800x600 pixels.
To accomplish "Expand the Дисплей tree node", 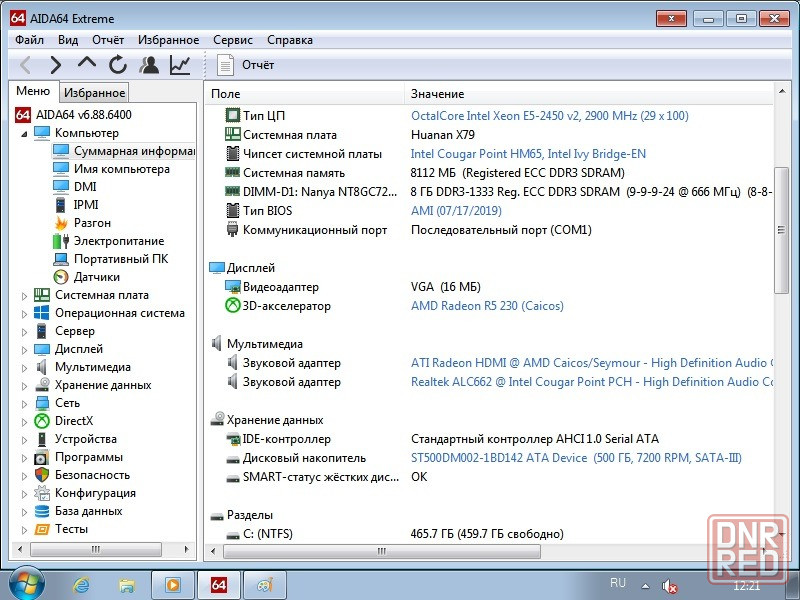I will click(x=24, y=349).
